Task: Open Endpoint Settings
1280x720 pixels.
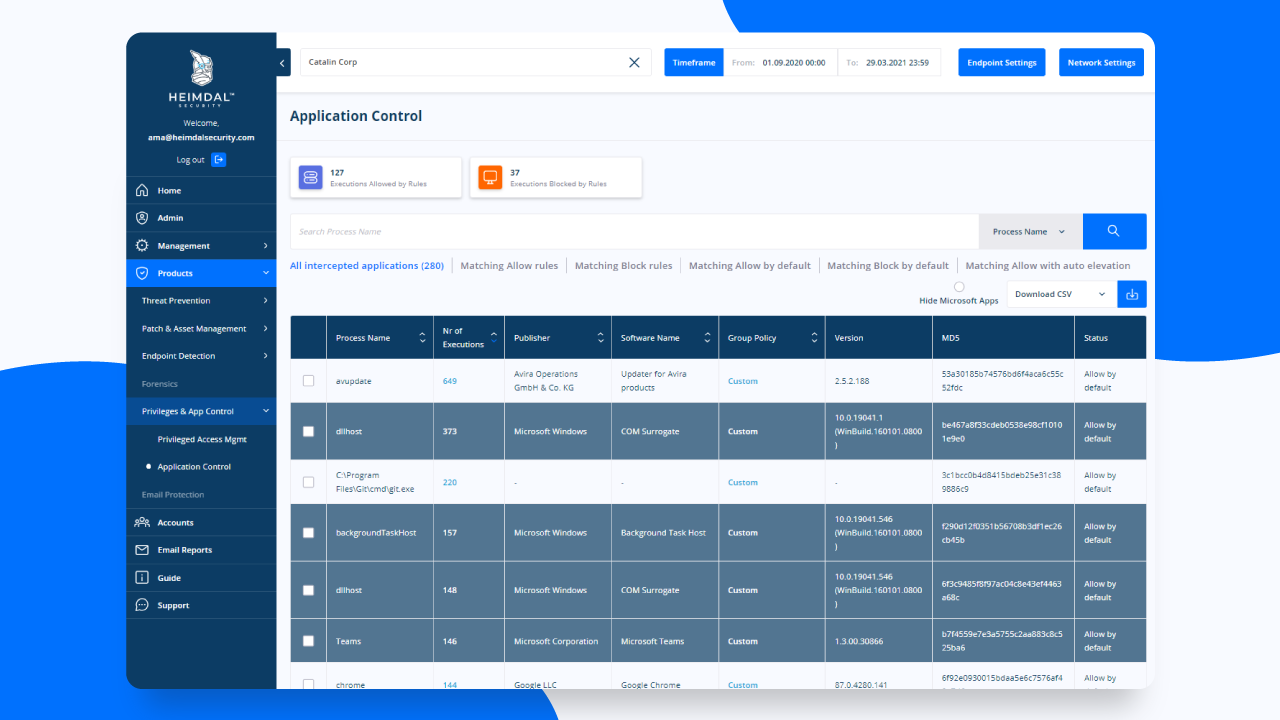Action: (x=1001, y=62)
